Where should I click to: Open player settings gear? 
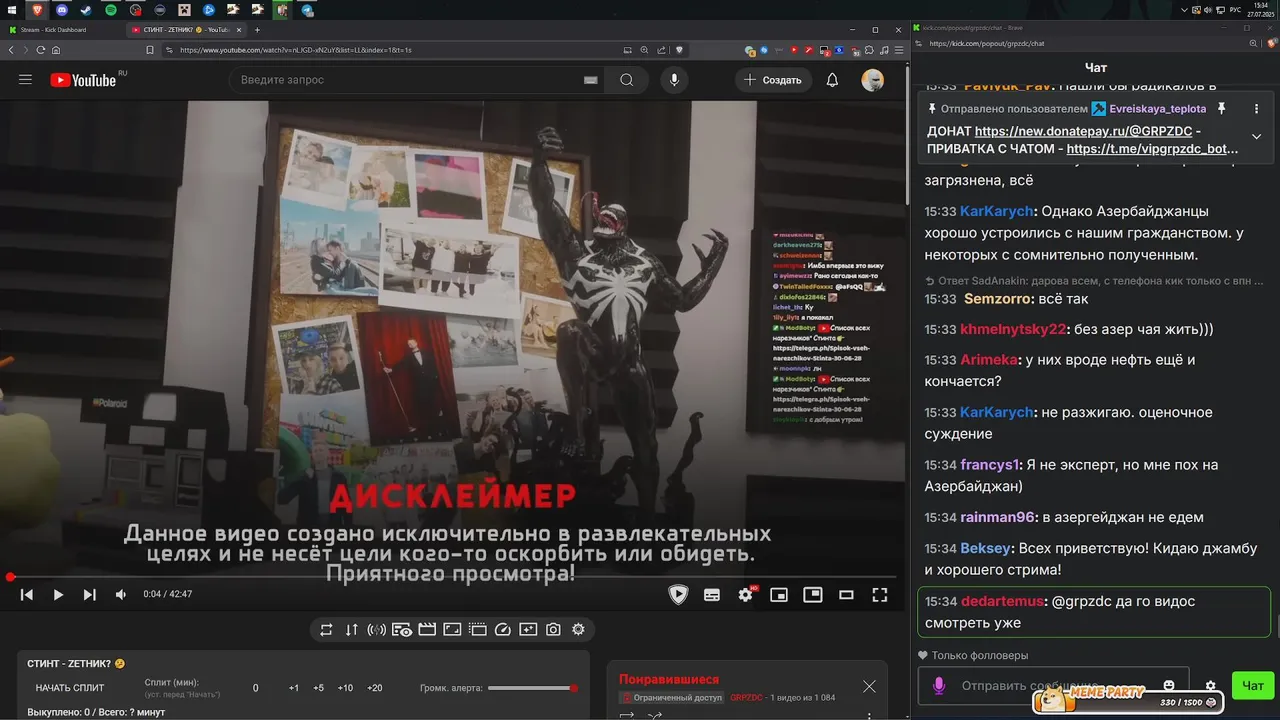tap(745, 594)
